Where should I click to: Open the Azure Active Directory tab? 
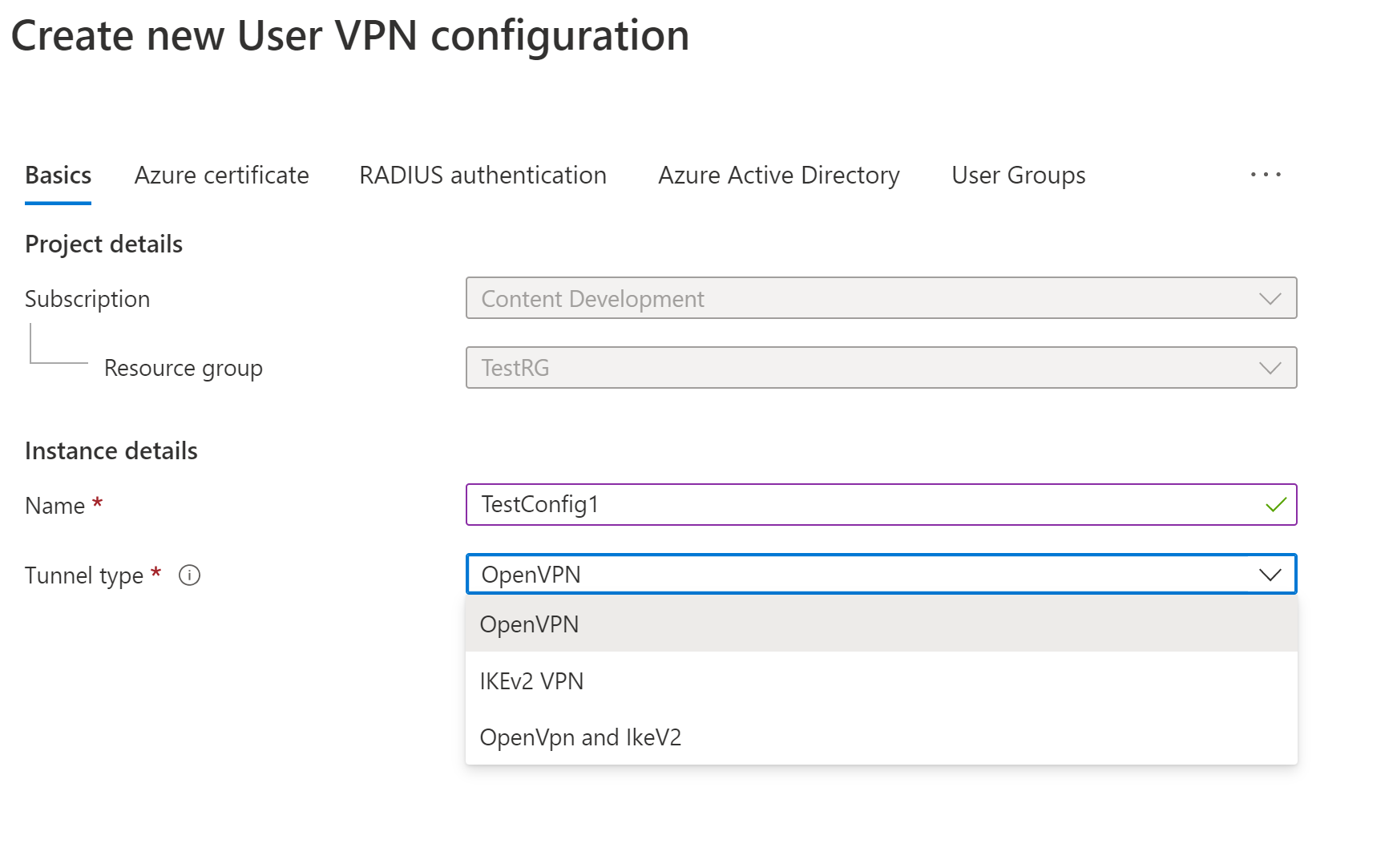[x=778, y=176]
